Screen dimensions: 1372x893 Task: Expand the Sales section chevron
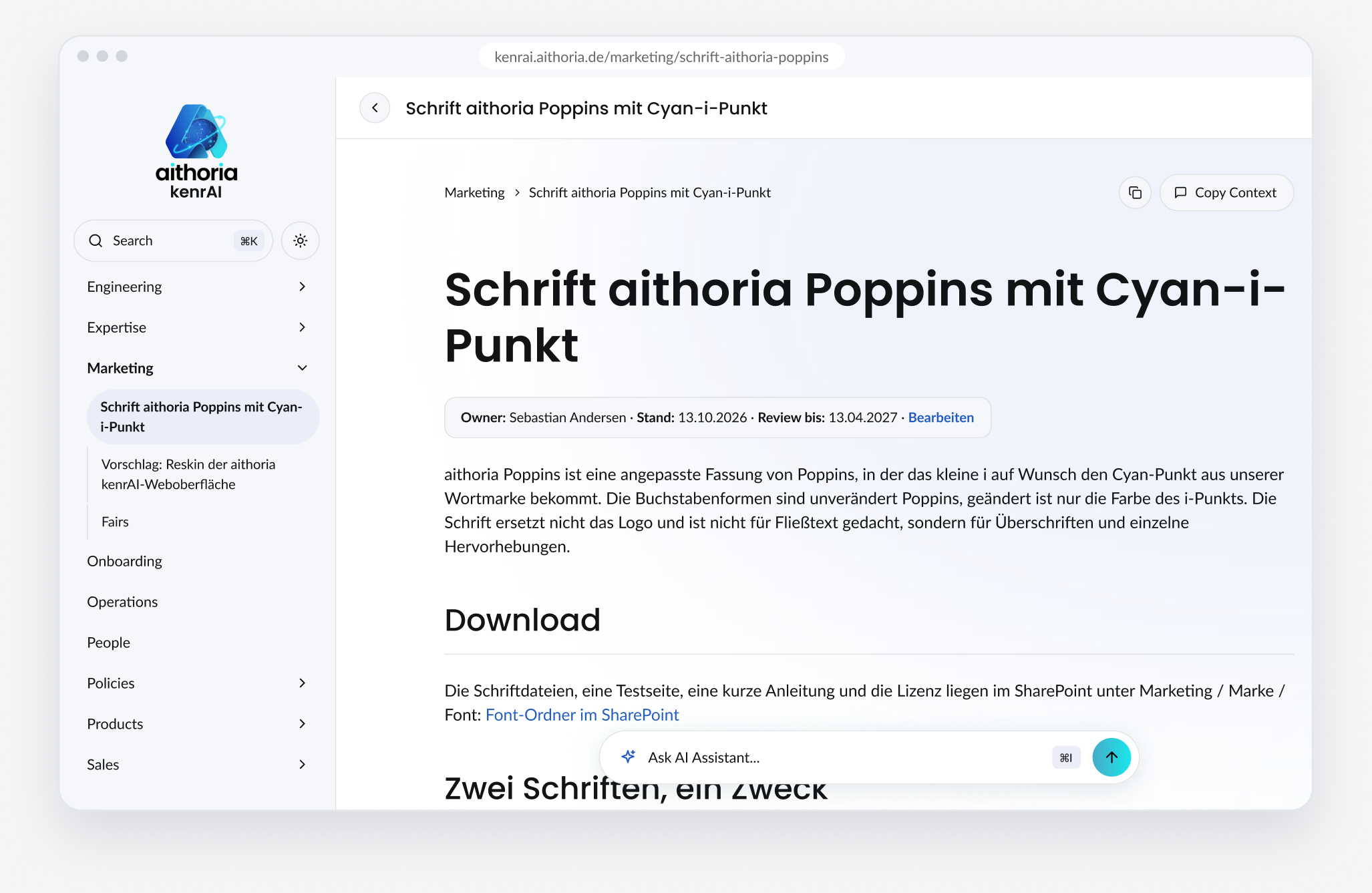pyautogui.click(x=302, y=764)
